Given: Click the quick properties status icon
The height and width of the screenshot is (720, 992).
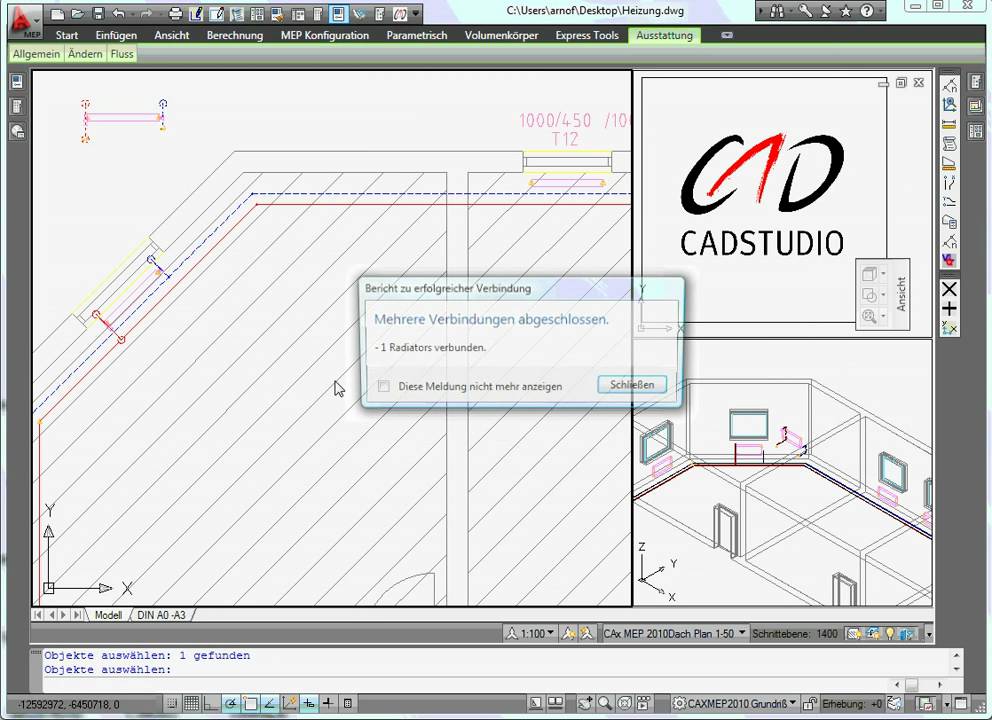Looking at the screenshot, I should coord(347,704).
